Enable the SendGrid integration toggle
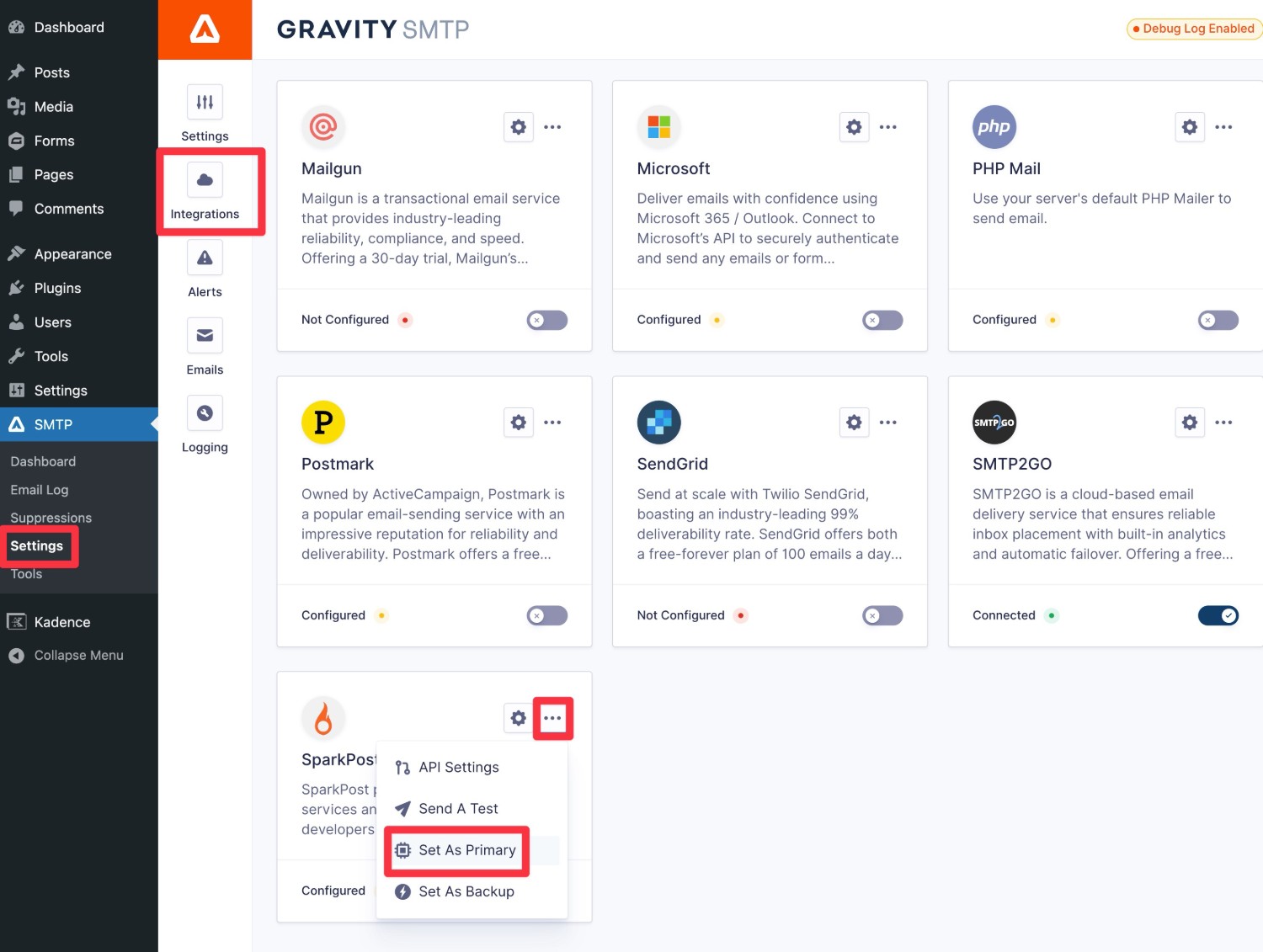The width and height of the screenshot is (1263, 952). [882, 615]
